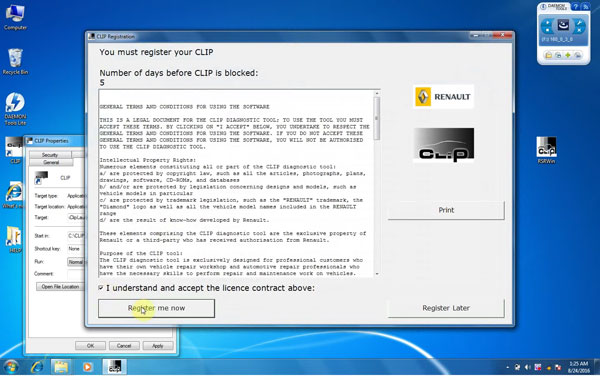Image resolution: width=600 pixels, height=380 pixels.
Task: Switch to the General tab in CLIP Properties
Action: point(51,162)
